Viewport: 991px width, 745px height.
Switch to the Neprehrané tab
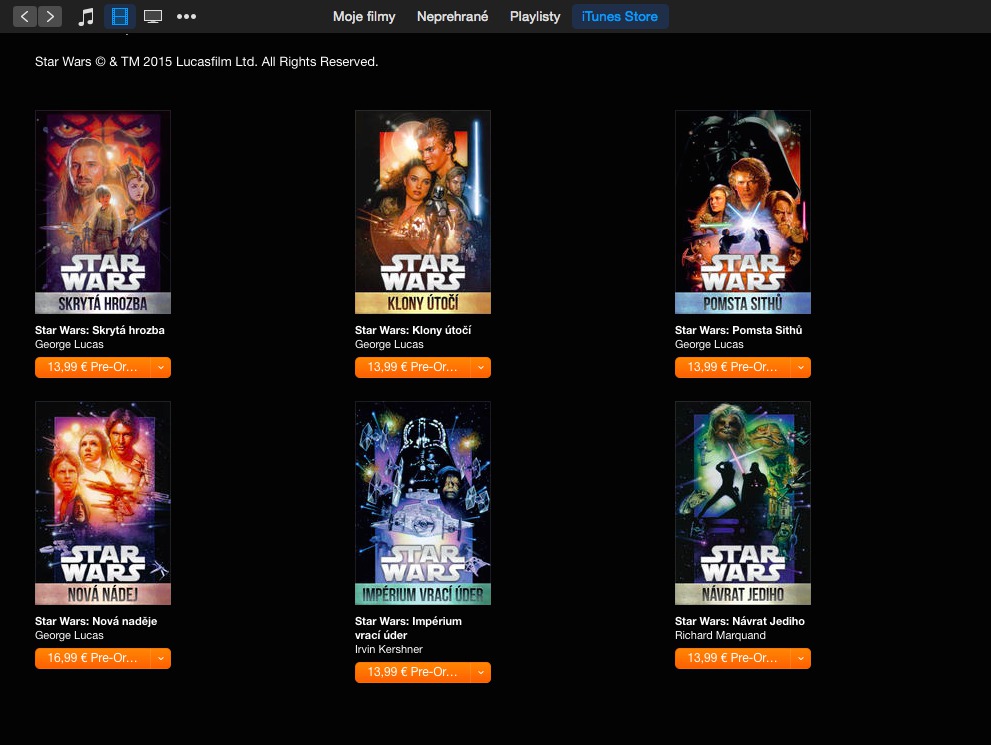click(x=453, y=16)
